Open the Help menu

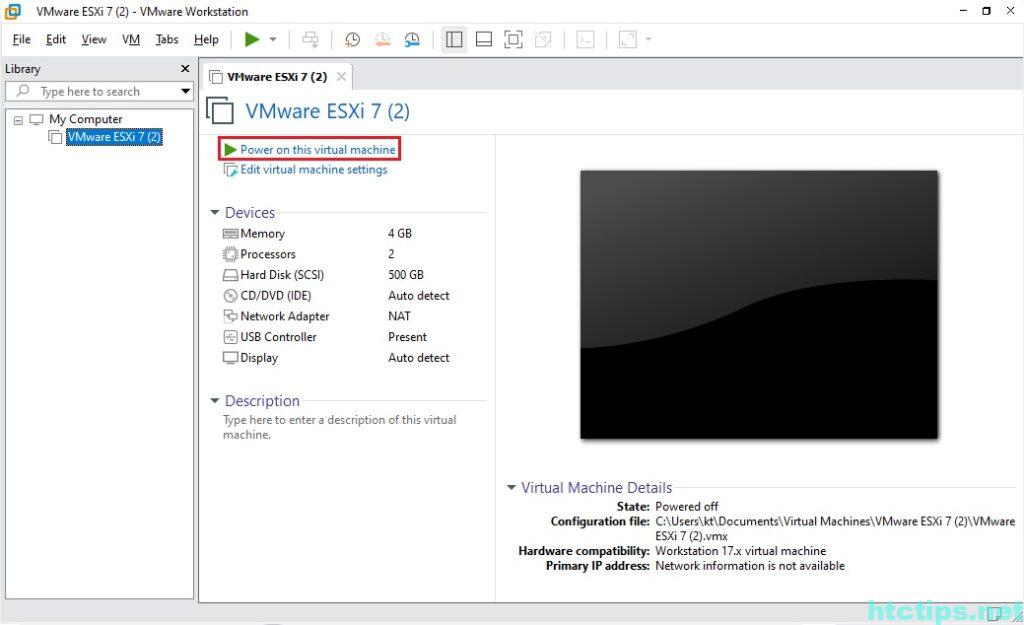(x=206, y=40)
